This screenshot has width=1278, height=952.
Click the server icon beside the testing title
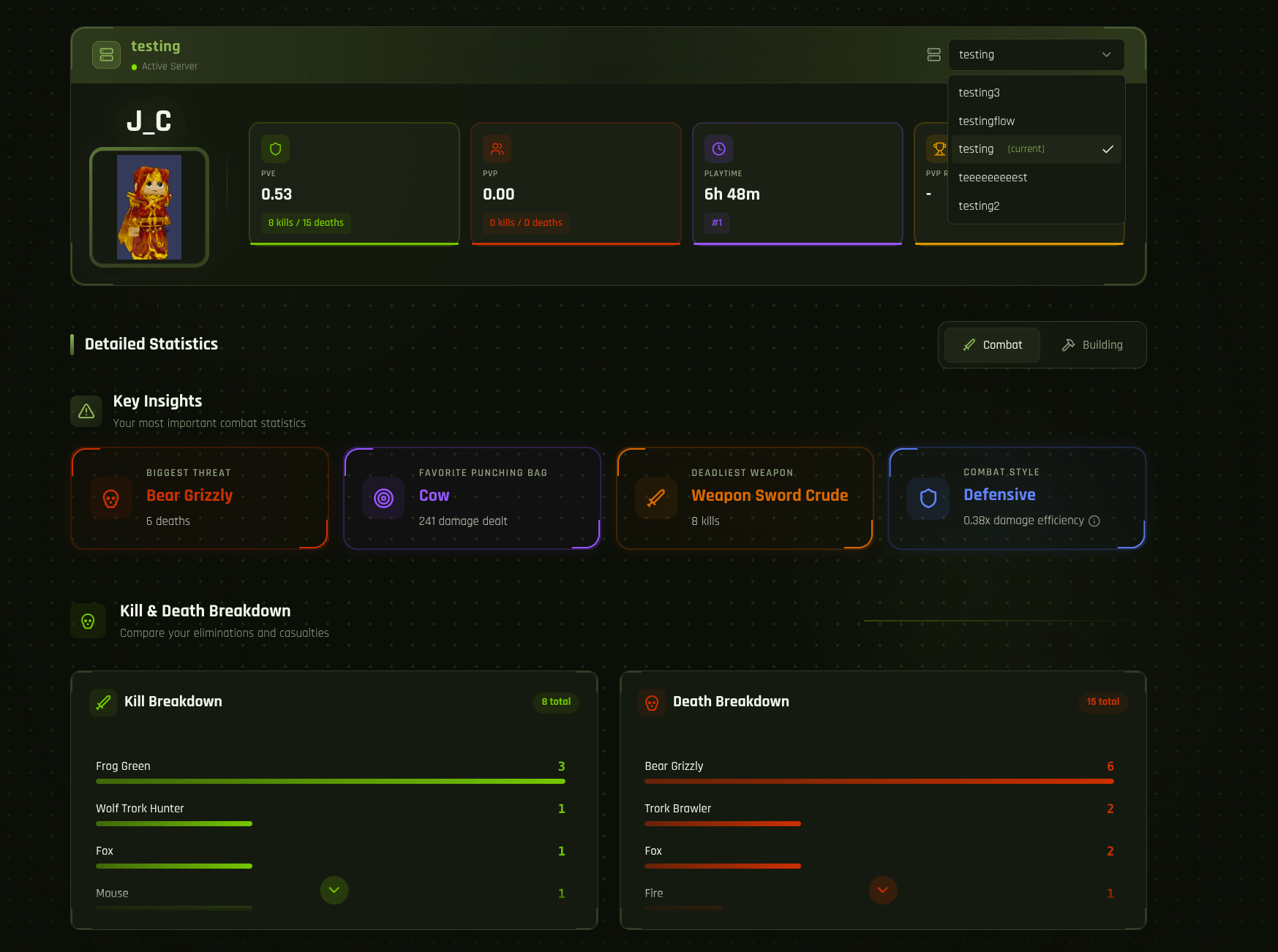pos(106,55)
